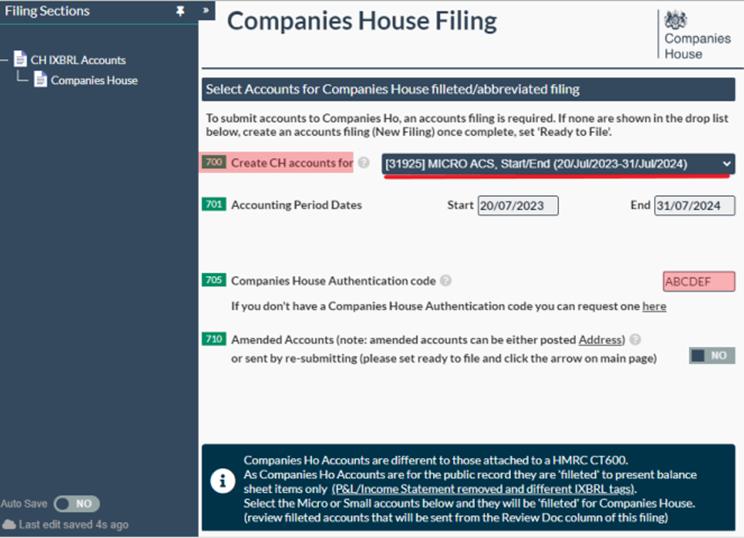Click the 'Create CH accounts for' label
Image resolution: width=744 pixels, height=538 pixels.
[292, 163]
